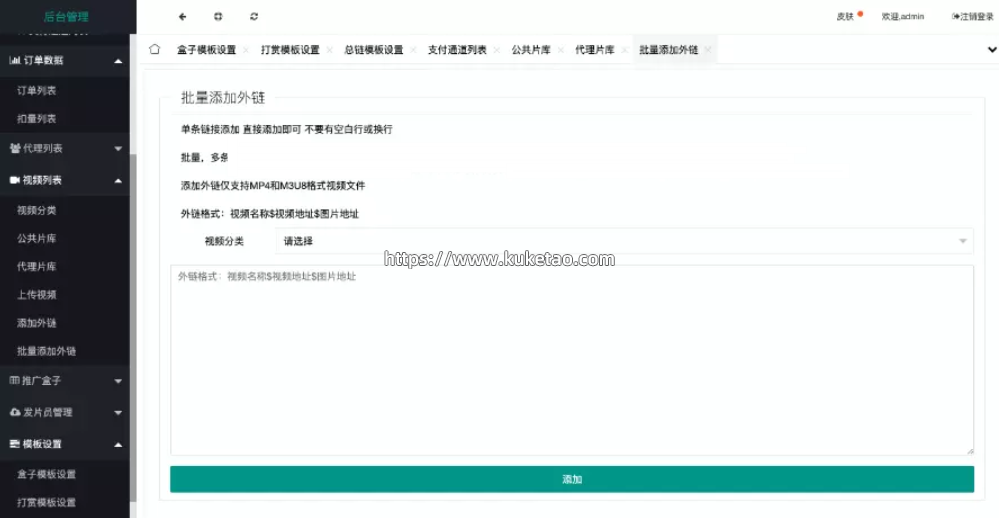
Task: Expand the 推广盒子 sidebar section
Action: pyautogui.click(x=64, y=380)
